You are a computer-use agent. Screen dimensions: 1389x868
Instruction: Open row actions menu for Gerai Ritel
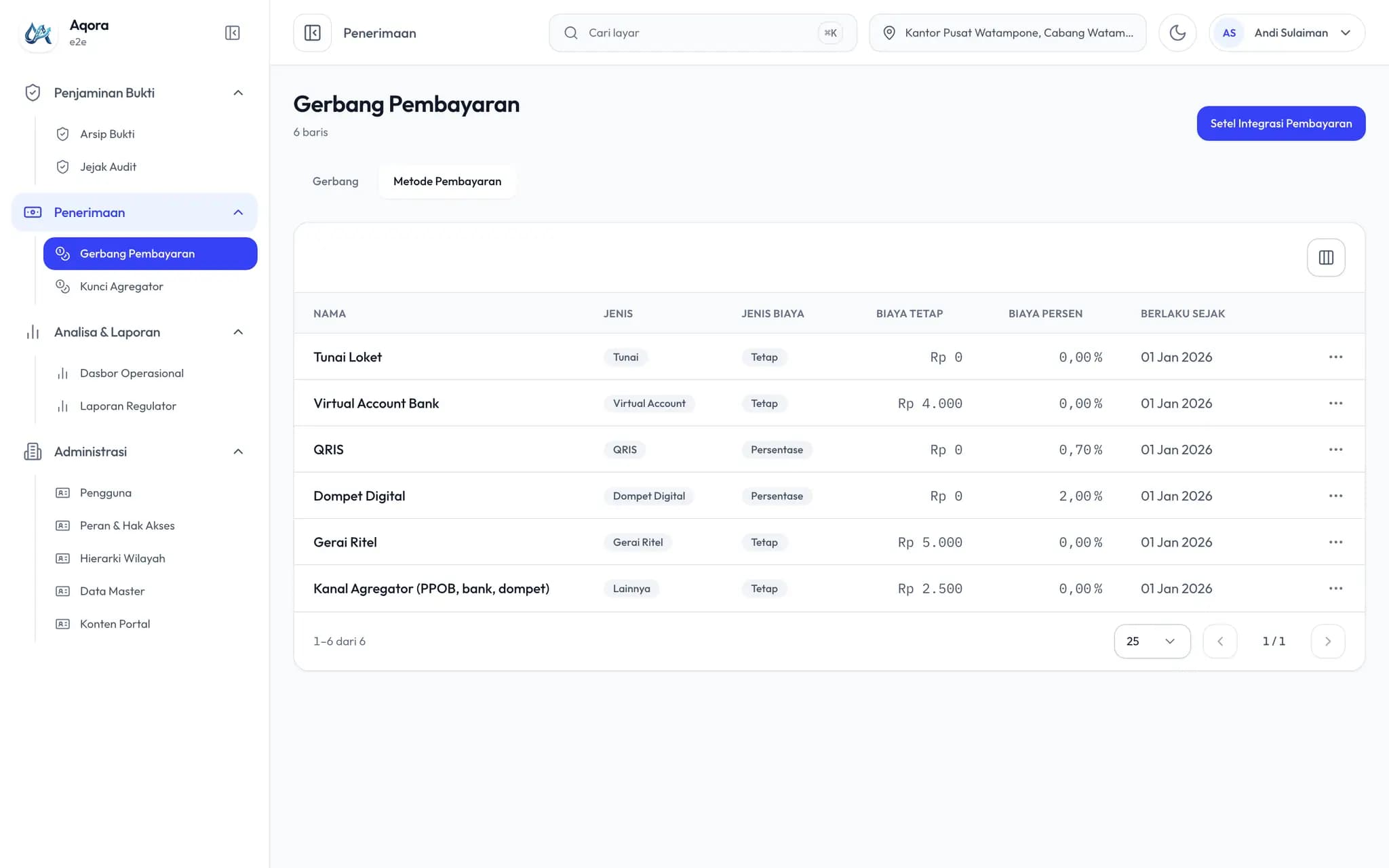pyautogui.click(x=1335, y=542)
